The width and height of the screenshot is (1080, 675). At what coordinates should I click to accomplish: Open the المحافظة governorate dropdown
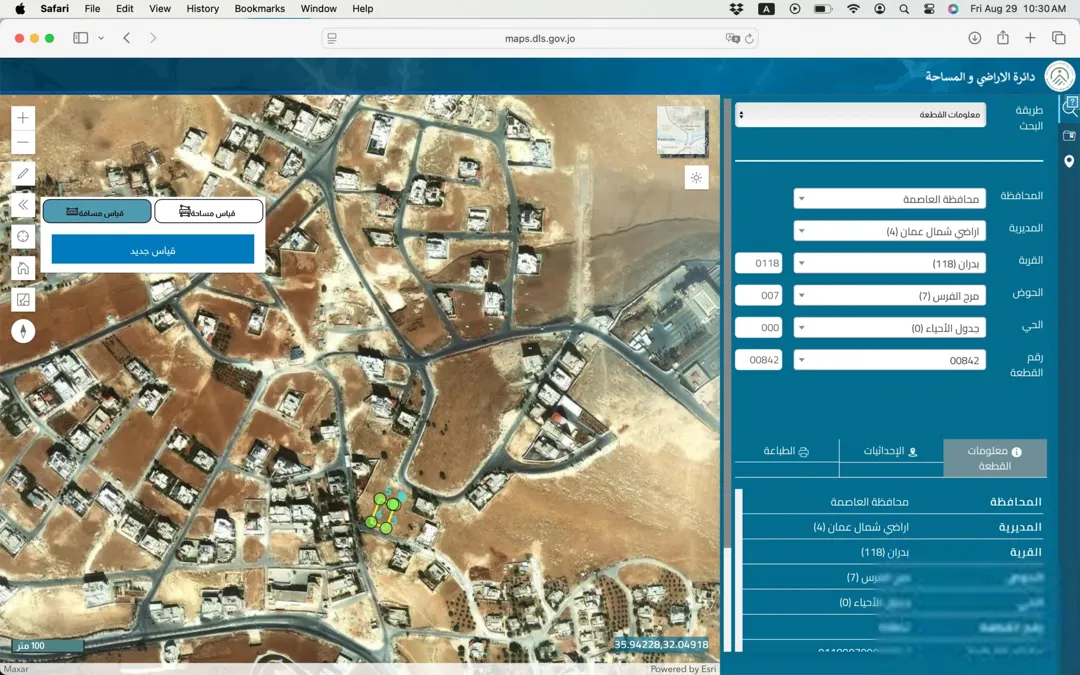(x=889, y=198)
